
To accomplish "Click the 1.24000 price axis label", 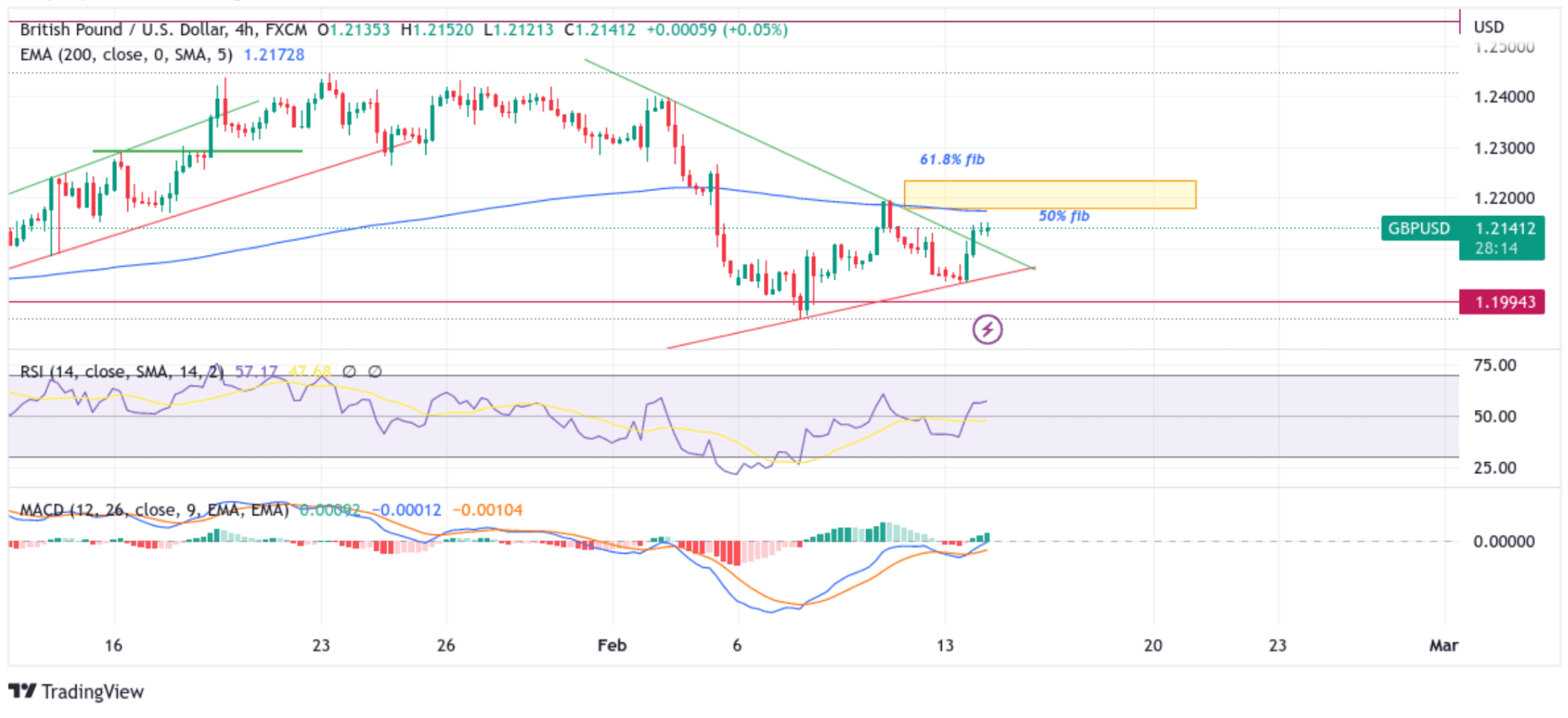I will [x=1504, y=97].
